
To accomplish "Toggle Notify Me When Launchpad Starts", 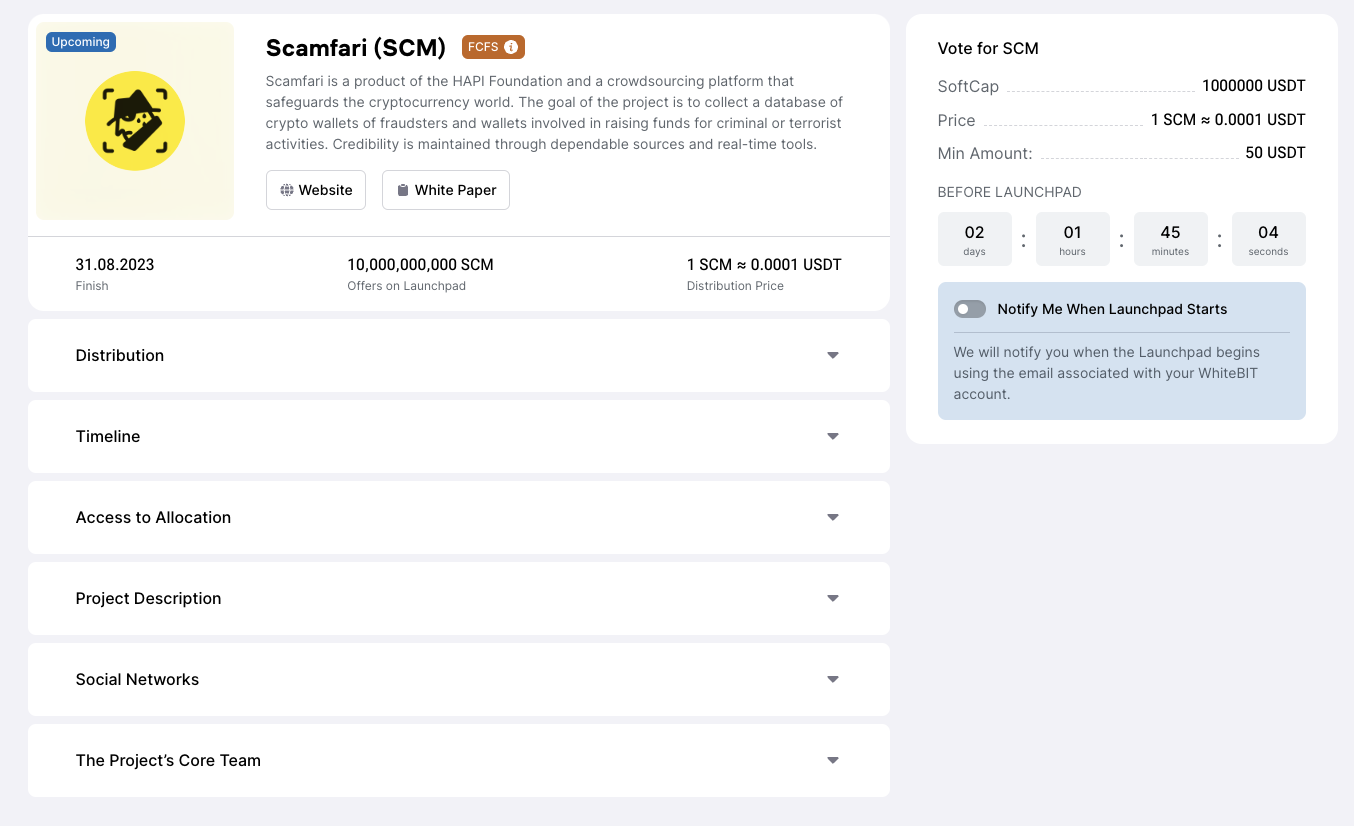I will (x=970, y=309).
